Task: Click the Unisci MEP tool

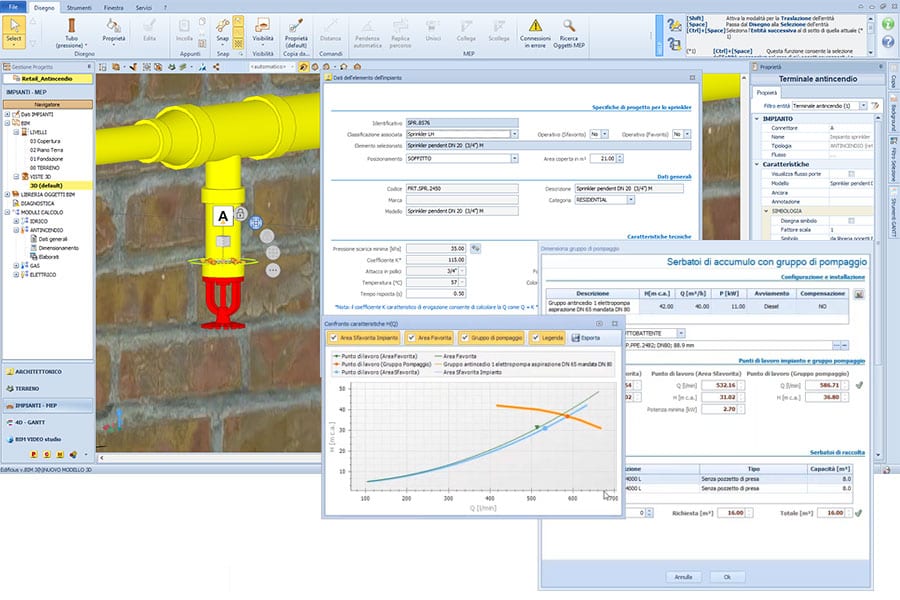Action: [x=433, y=31]
